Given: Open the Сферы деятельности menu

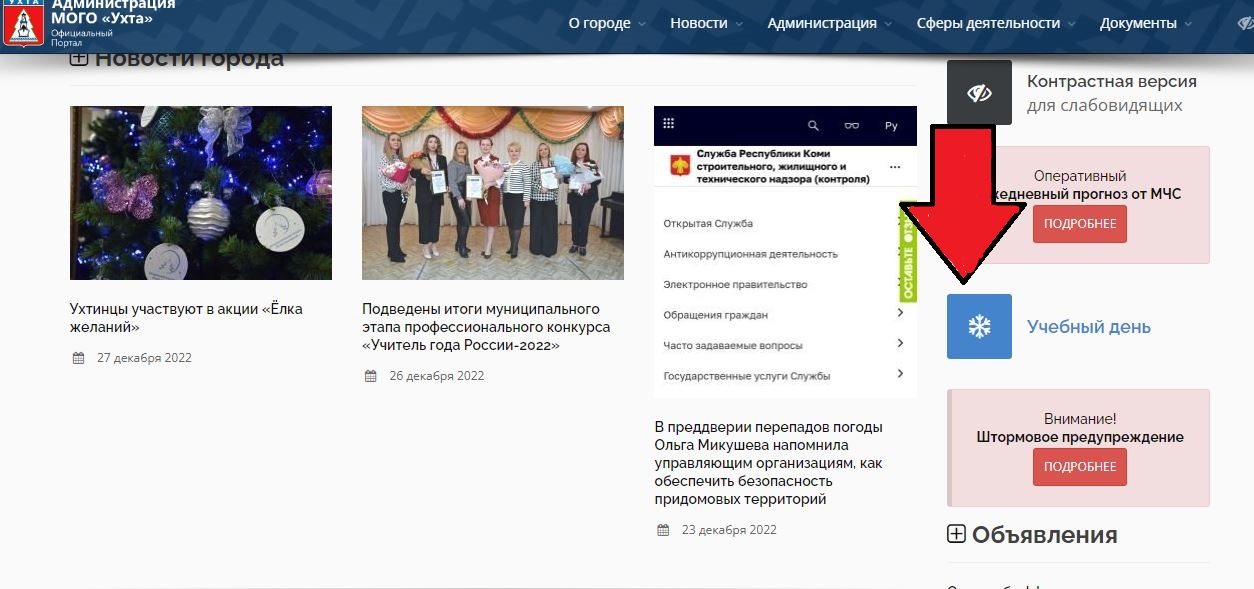Looking at the screenshot, I should coord(996,23).
